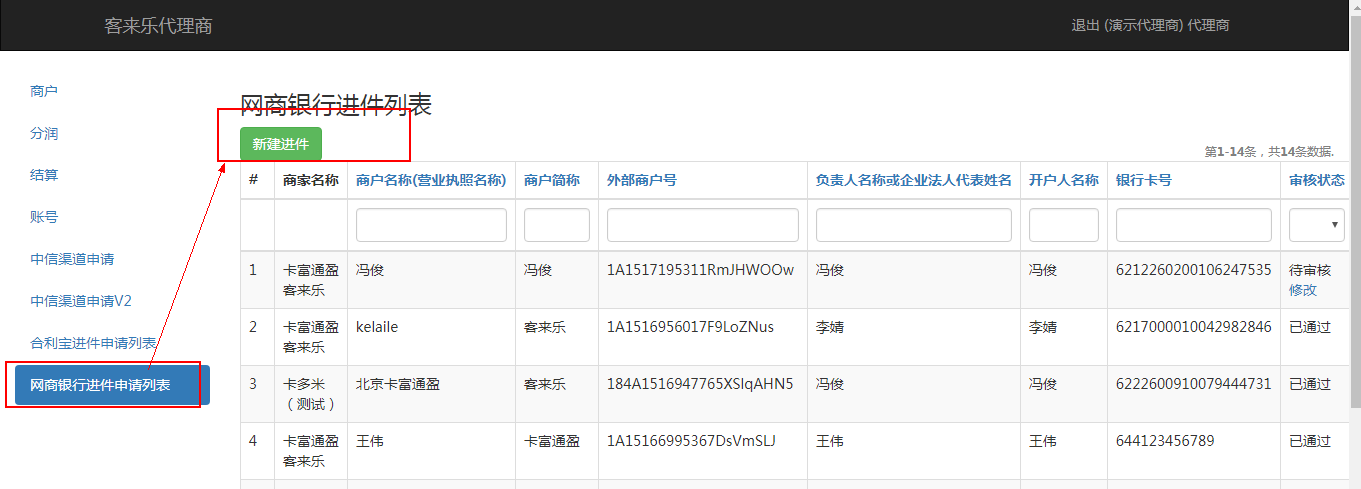This screenshot has height=489, width=1361.
Task: Focus the 商户名称(营业执照名称) filter input
Action: (431, 225)
